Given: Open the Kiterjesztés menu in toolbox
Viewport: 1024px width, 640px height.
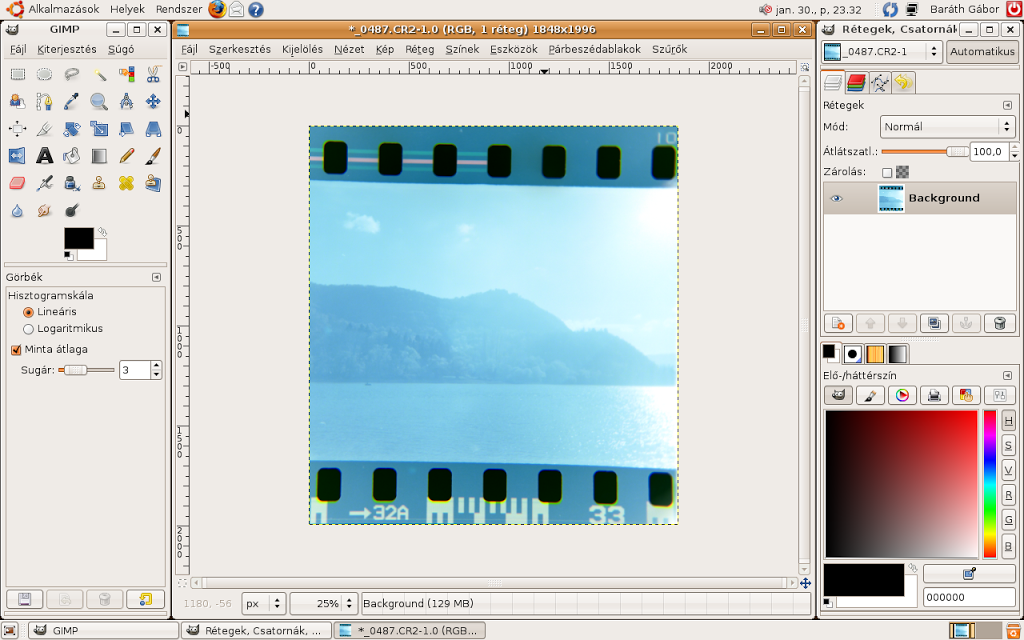Looking at the screenshot, I should pos(67,49).
